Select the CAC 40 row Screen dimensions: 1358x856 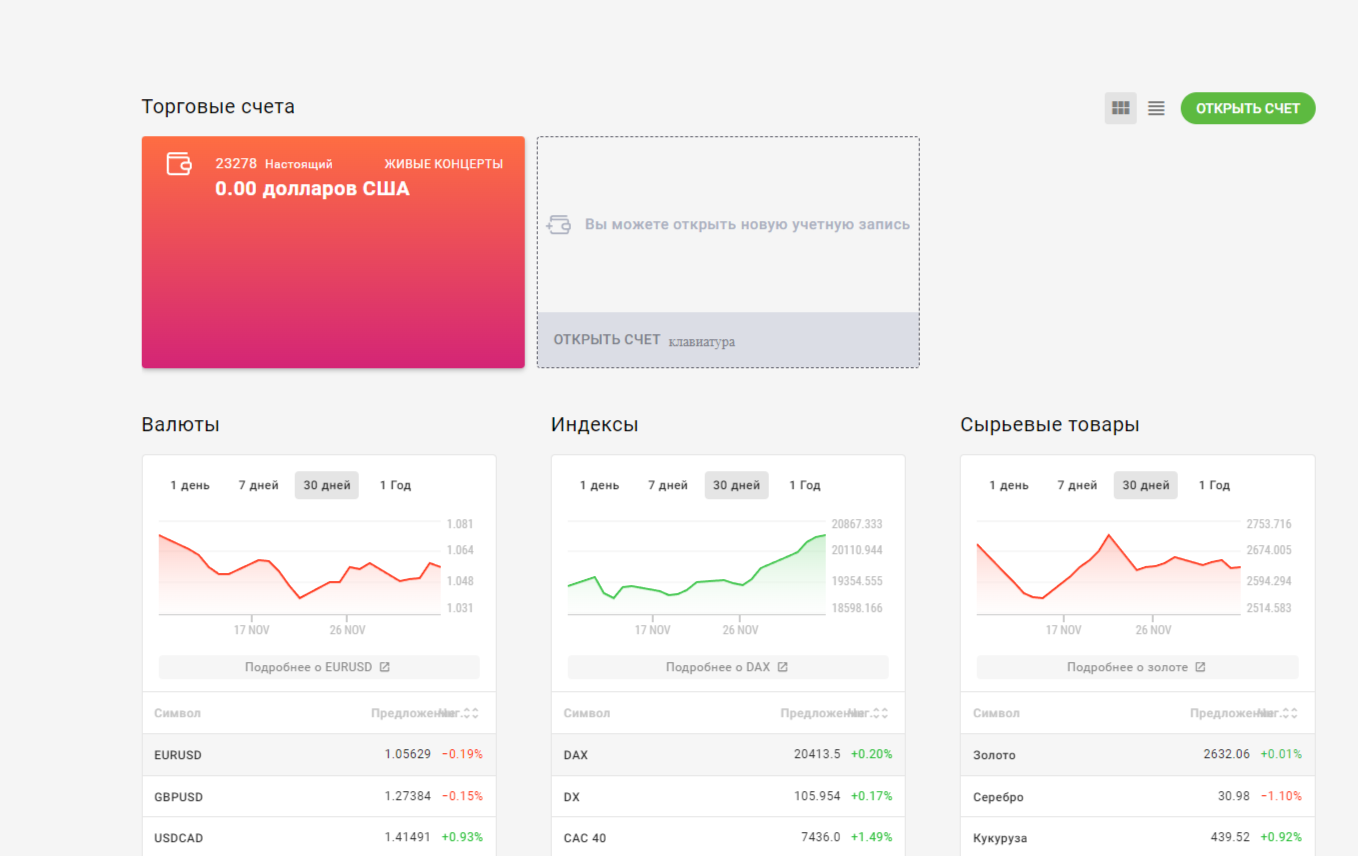(728, 838)
